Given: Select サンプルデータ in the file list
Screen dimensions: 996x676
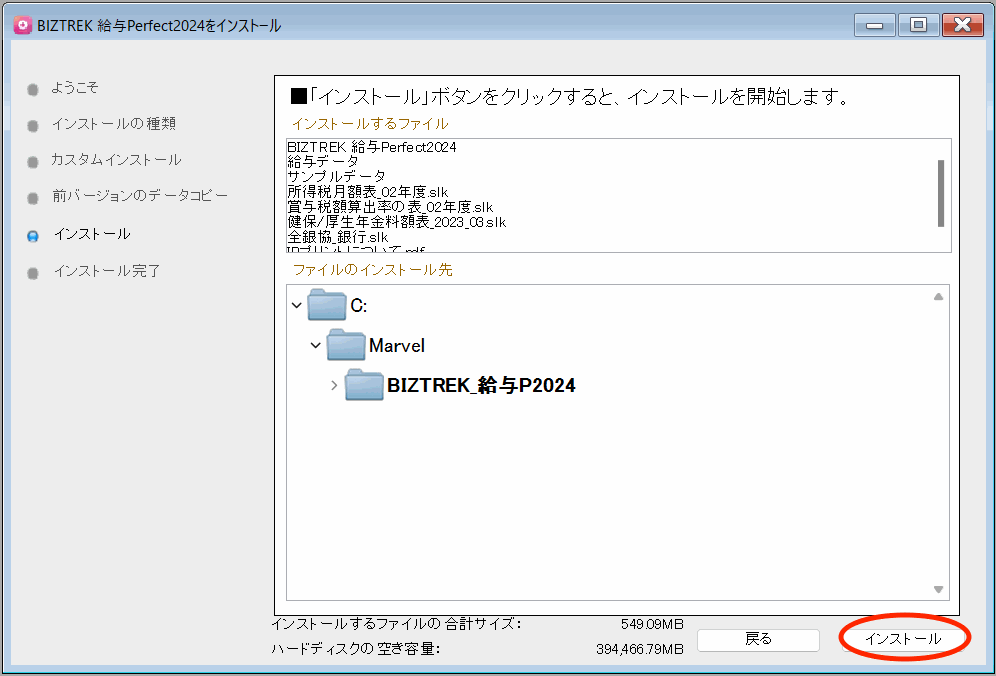Looking at the screenshot, I should (x=336, y=177).
